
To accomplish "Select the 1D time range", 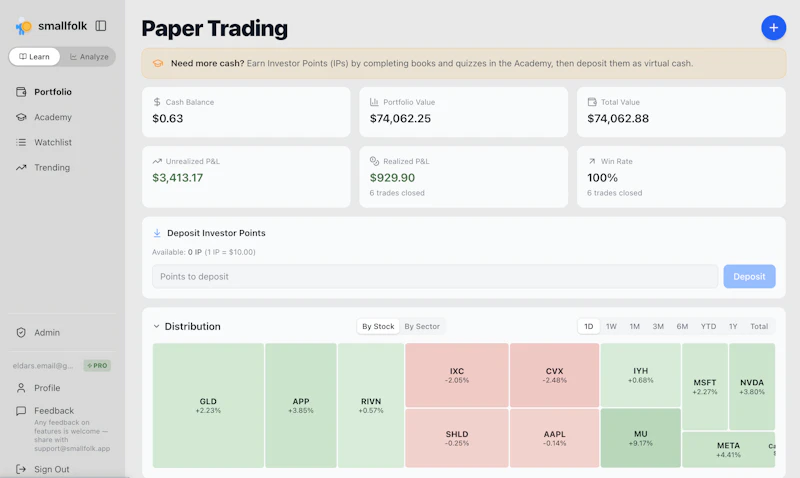I will coord(588,326).
